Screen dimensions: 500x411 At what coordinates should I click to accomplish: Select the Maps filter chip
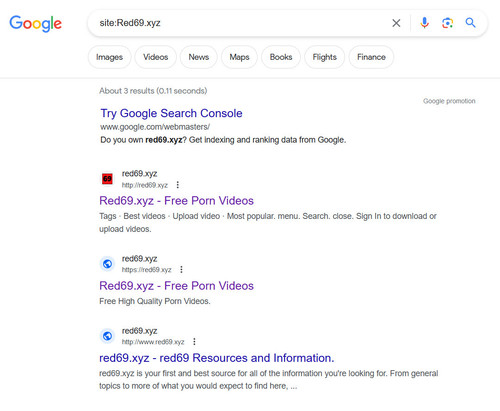[239, 57]
